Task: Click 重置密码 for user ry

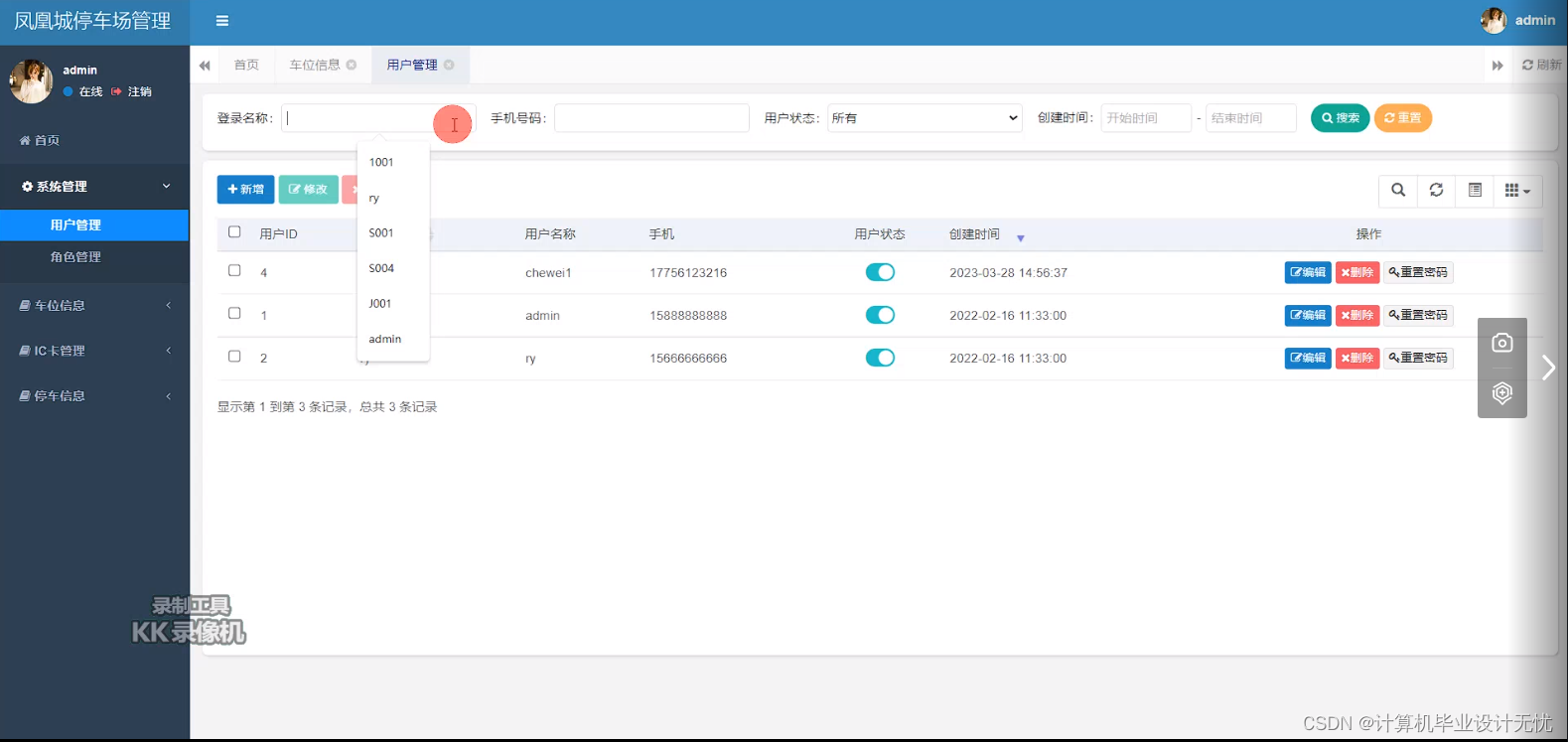Action: click(x=1418, y=358)
